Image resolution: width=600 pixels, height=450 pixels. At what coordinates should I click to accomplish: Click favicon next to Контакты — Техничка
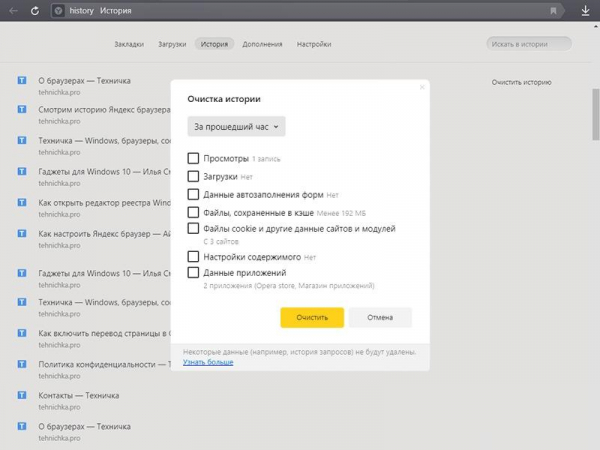(23, 396)
